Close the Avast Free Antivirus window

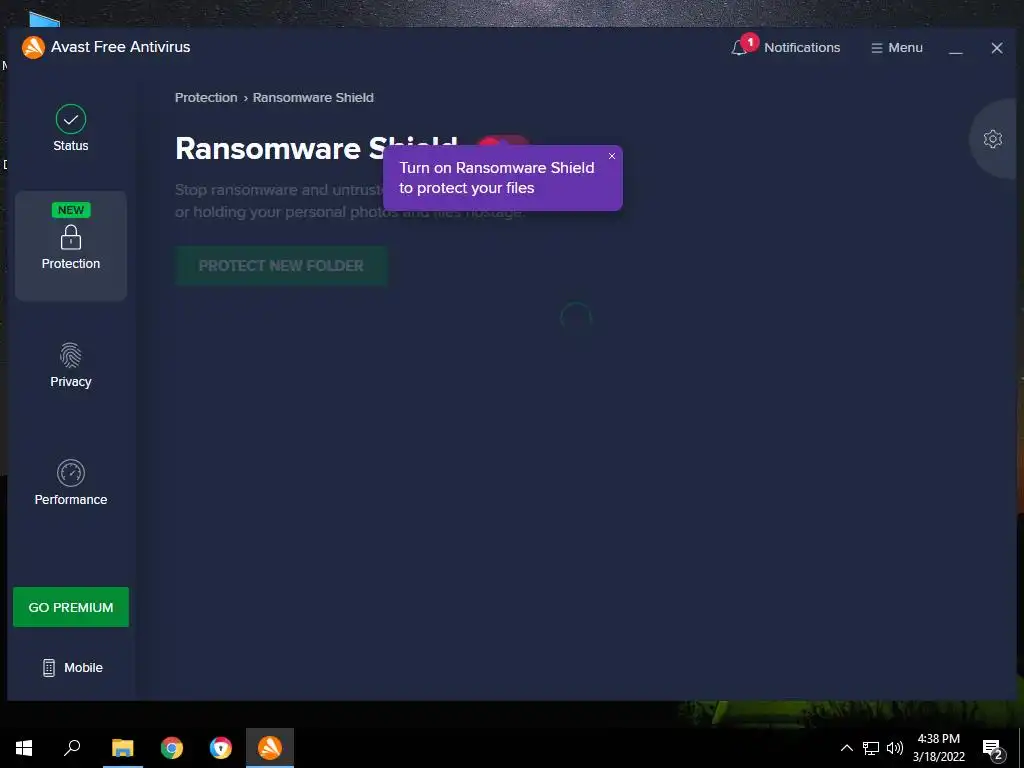(997, 48)
